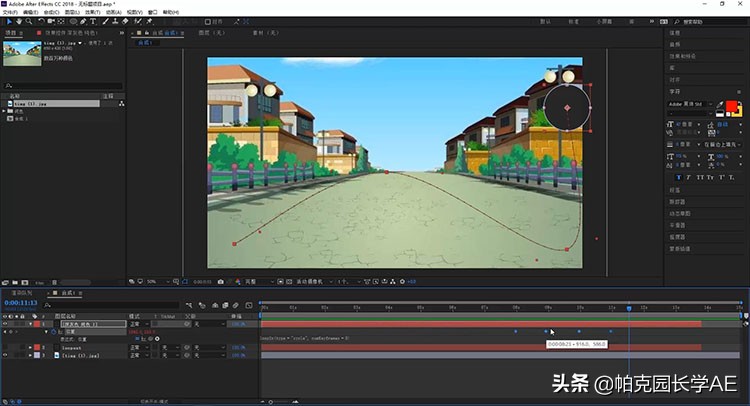Select the Horizontal Type tool

click(x=93, y=22)
